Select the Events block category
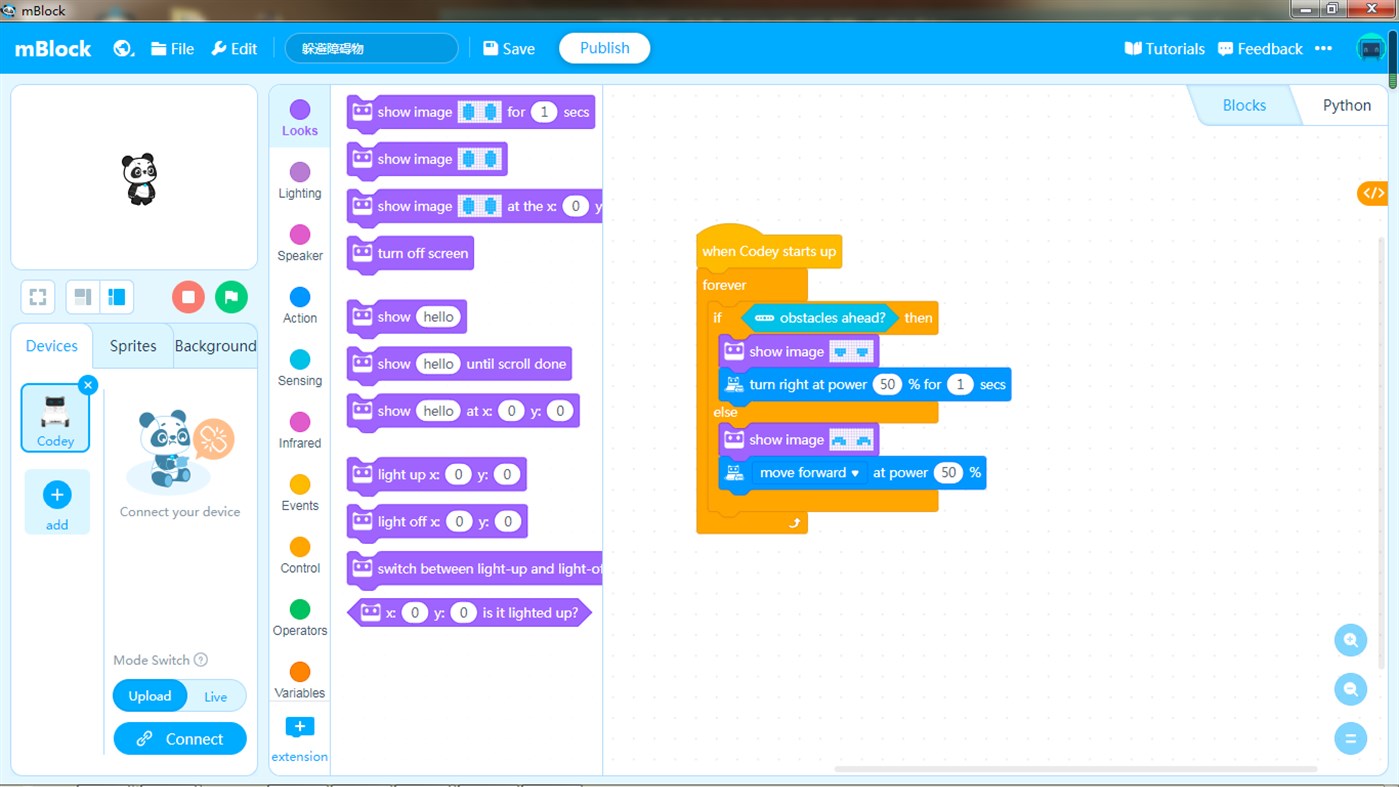The width and height of the screenshot is (1399, 787). pos(300,493)
